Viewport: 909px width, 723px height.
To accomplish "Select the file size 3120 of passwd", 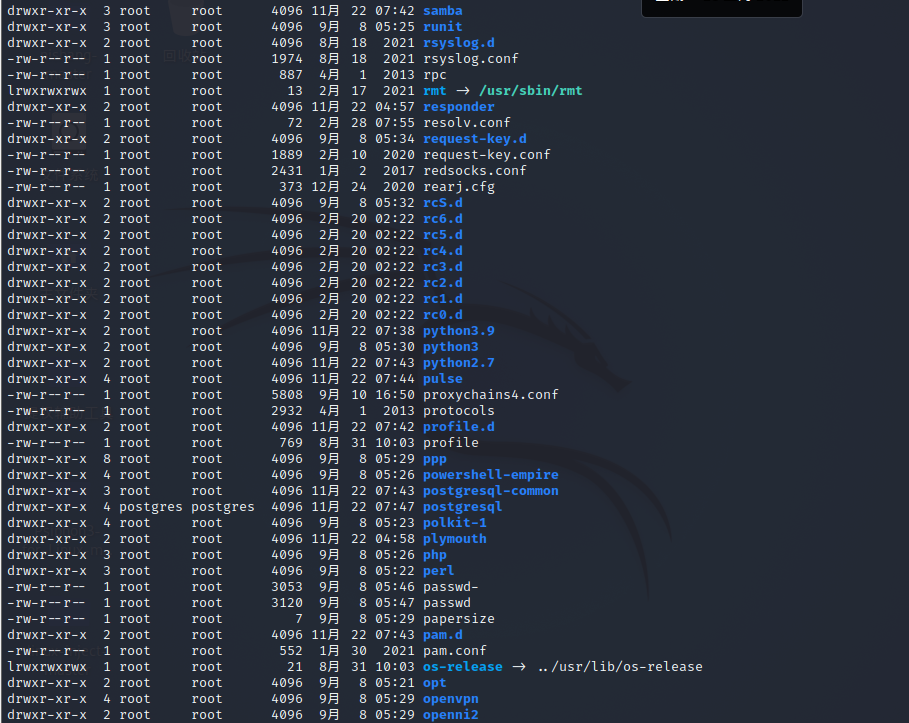I will 287,603.
